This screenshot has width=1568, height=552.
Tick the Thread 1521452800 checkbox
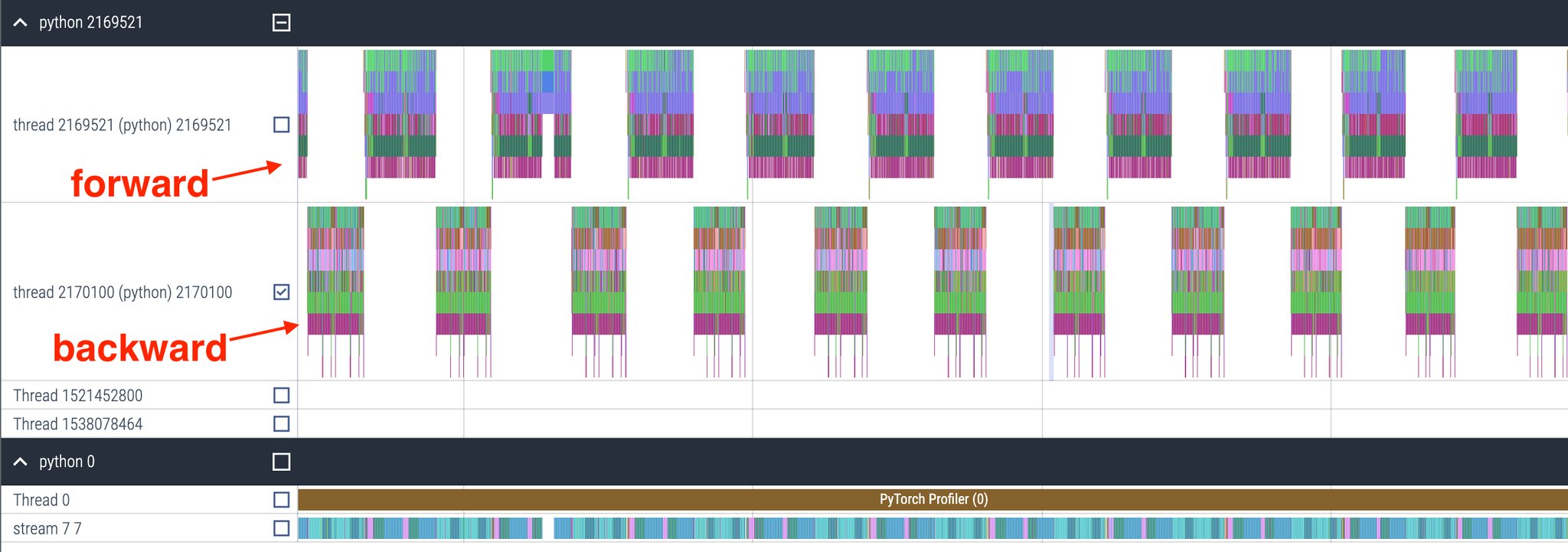[281, 395]
